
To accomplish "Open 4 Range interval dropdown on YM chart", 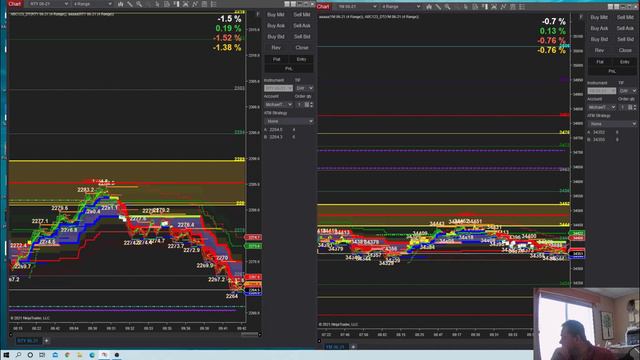I will click(x=400, y=7).
